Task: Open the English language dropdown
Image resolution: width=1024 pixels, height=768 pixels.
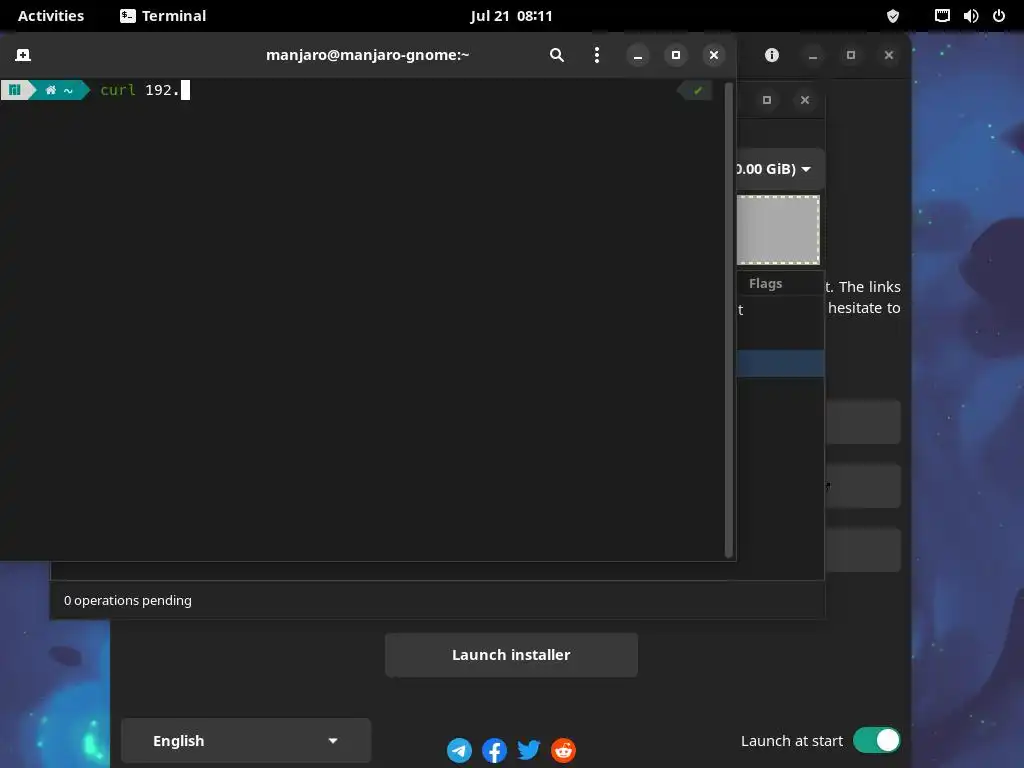Action: tap(246, 741)
